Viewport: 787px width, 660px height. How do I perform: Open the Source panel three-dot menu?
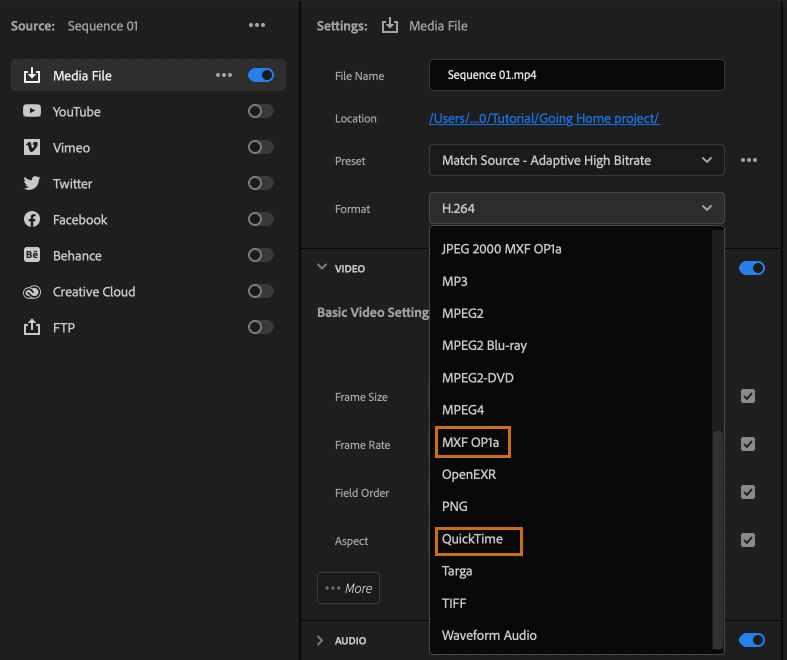(x=257, y=25)
